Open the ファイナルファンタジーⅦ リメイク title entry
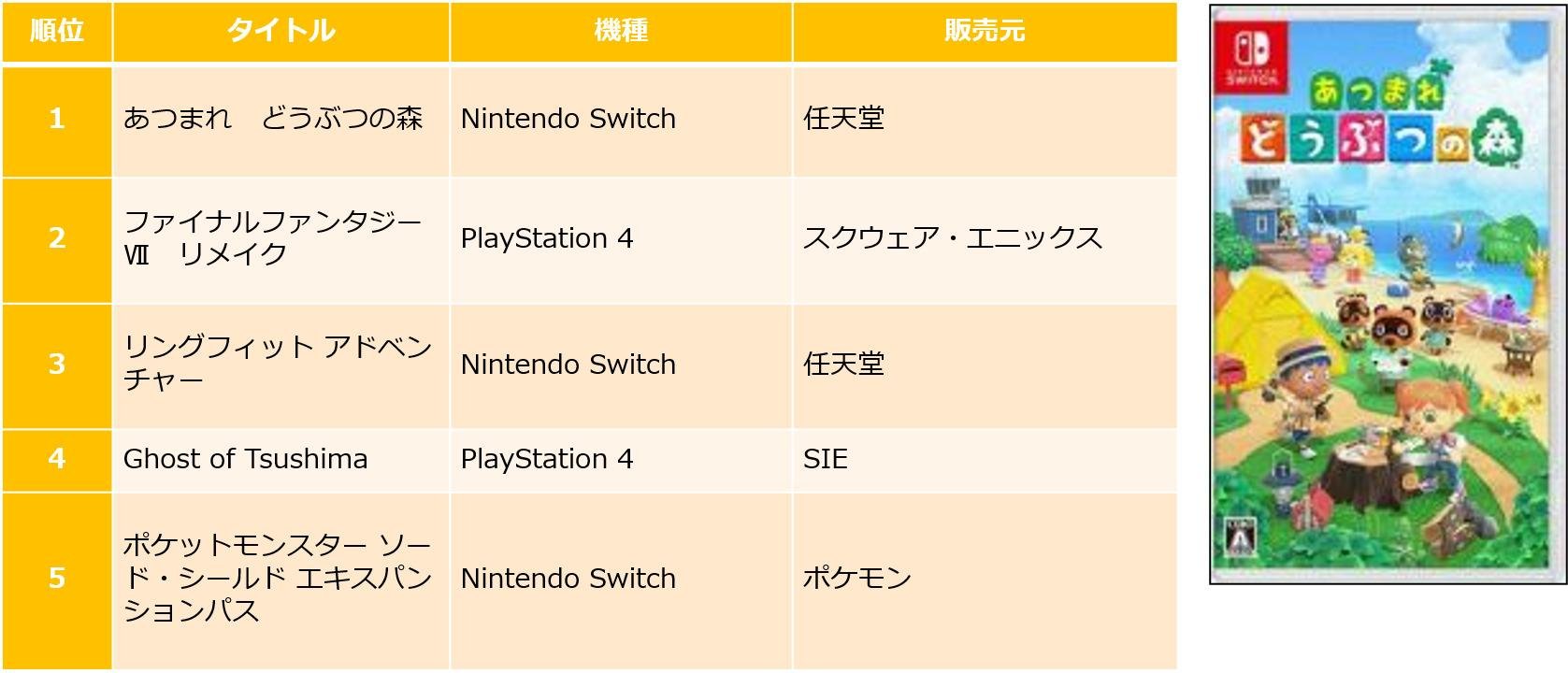Viewport: 1568px width, 673px height. point(272,237)
